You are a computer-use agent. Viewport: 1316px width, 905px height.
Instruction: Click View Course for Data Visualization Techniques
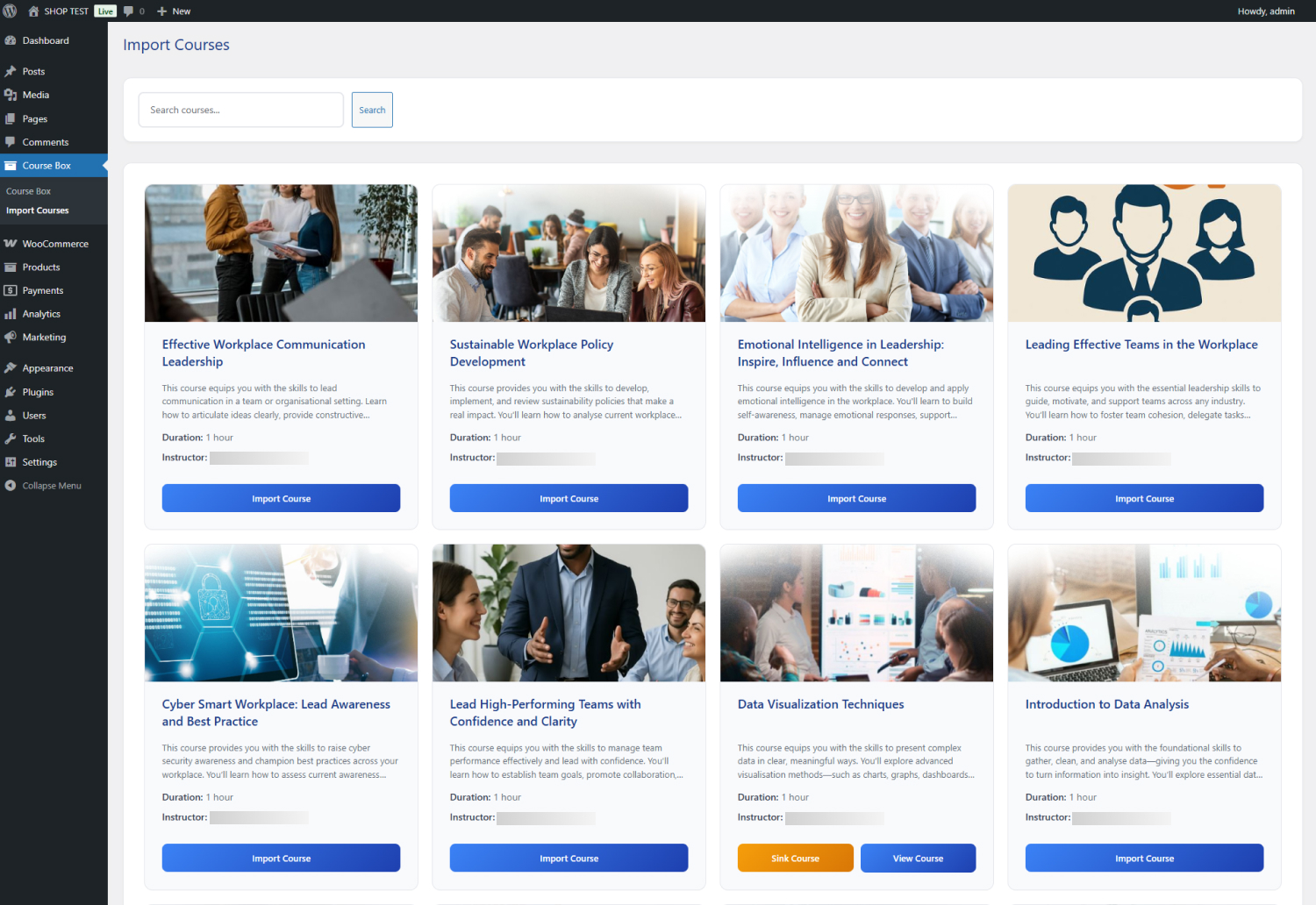point(918,858)
